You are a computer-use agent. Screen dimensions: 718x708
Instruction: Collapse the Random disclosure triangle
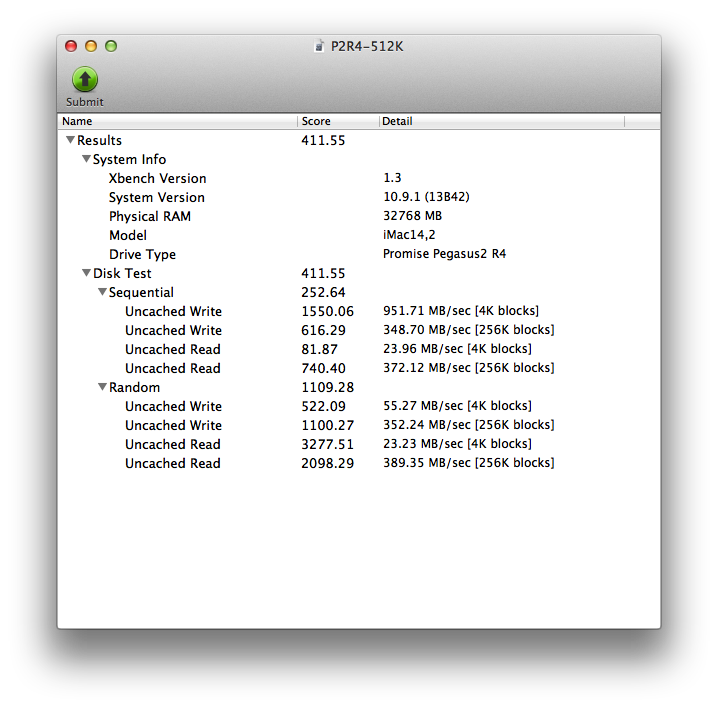point(102,387)
